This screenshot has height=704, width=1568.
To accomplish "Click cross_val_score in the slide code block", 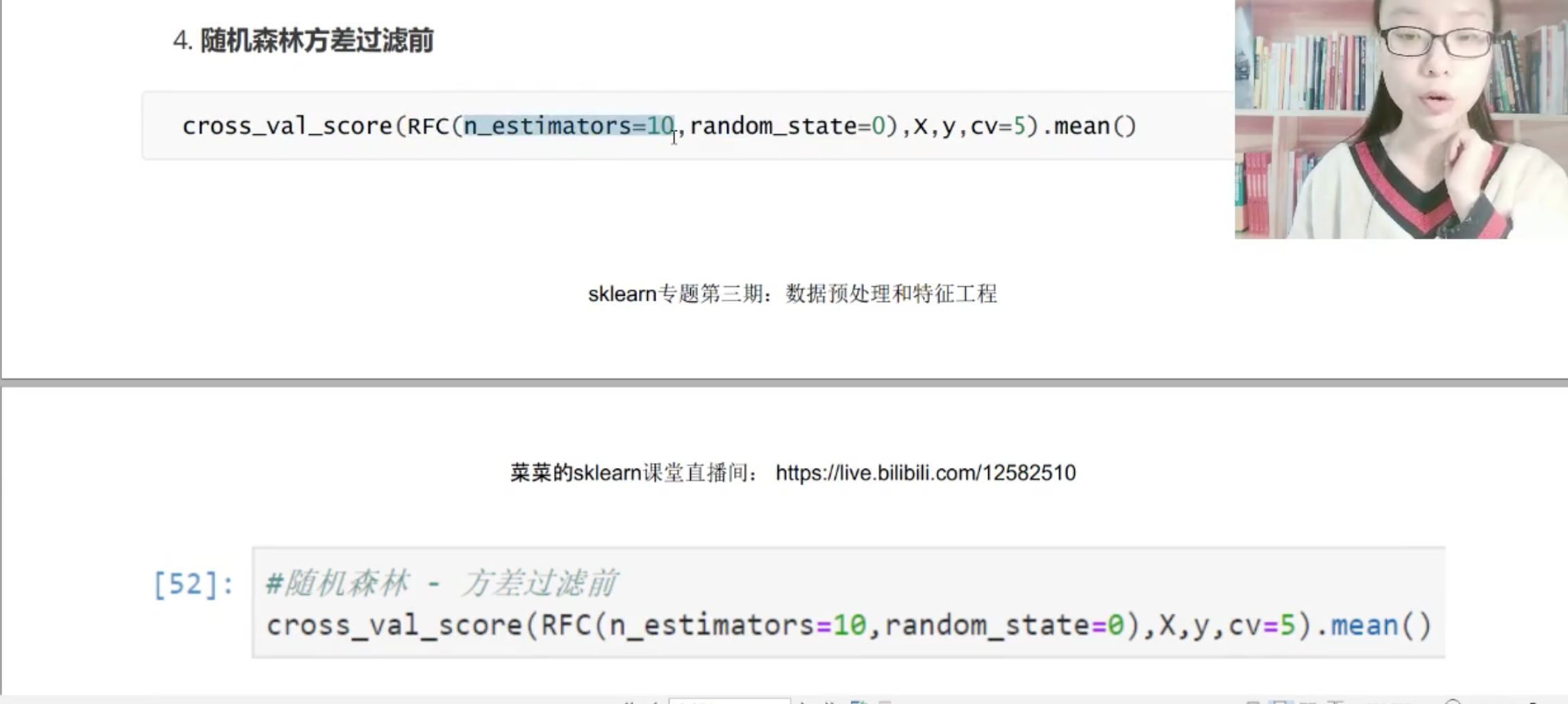I will [287, 126].
